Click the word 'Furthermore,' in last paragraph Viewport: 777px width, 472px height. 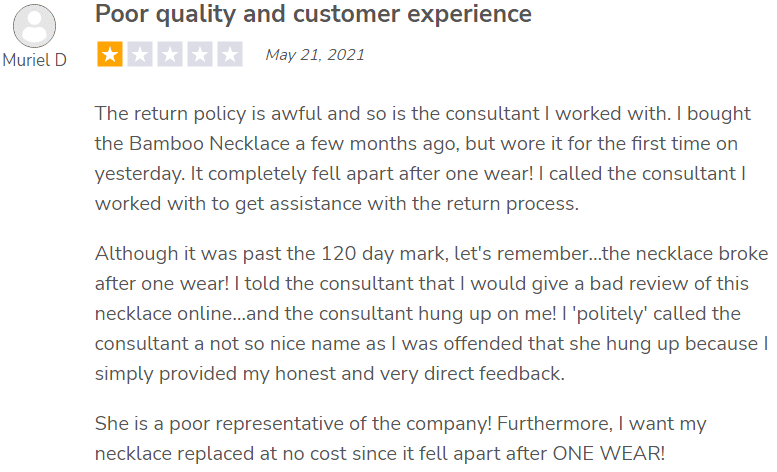pyautogui.click(x=555, y=424)
